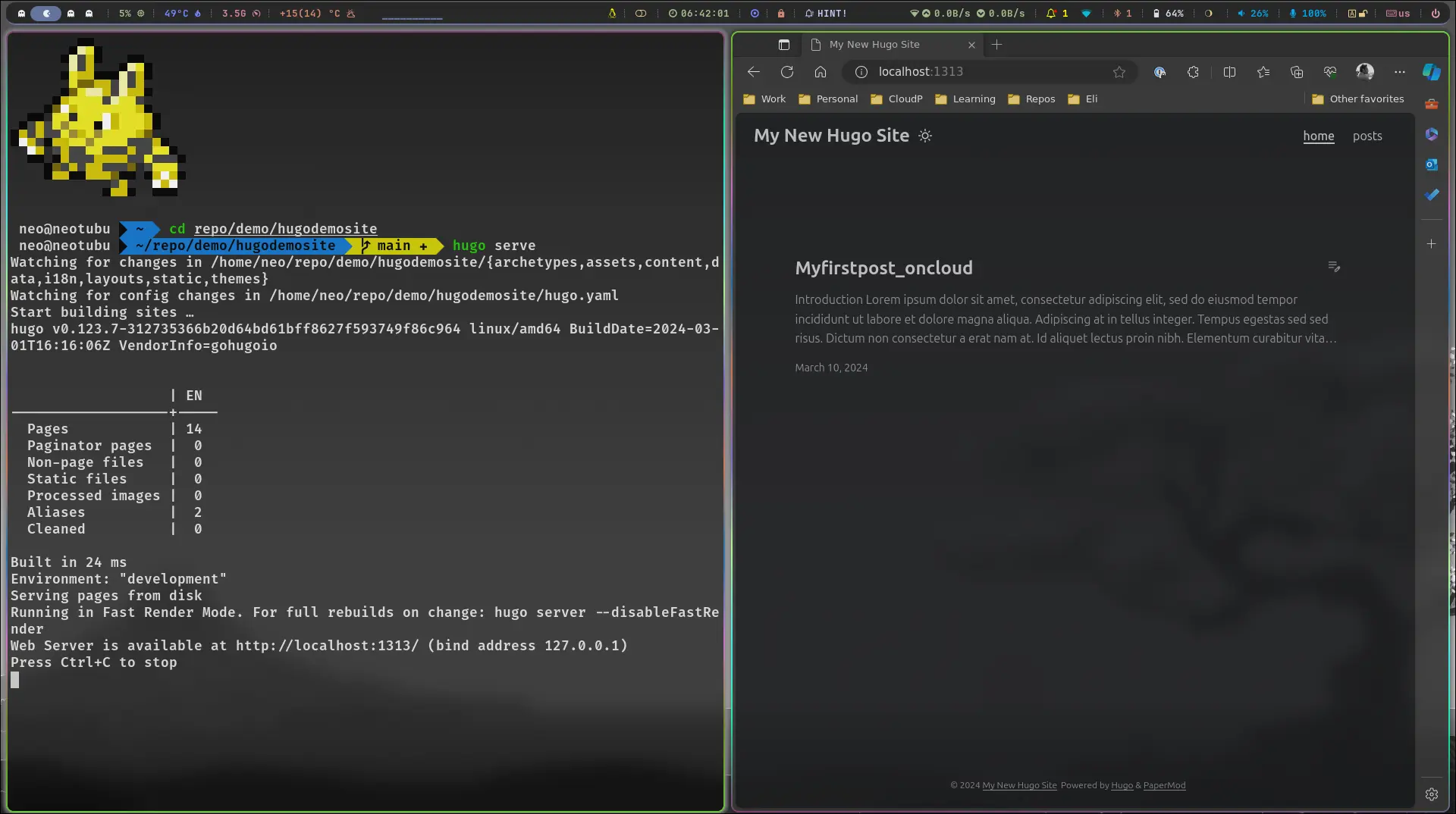Add this page to favorites

click(x=1119, y=72)
